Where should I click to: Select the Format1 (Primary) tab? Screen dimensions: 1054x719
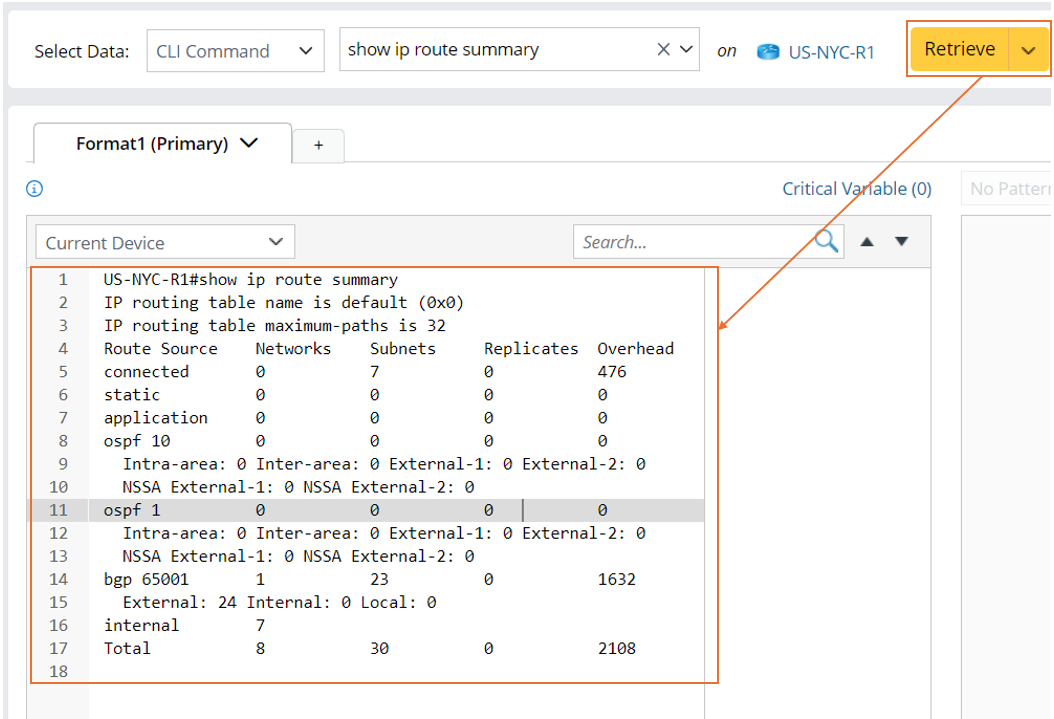[x=152, y=144]
